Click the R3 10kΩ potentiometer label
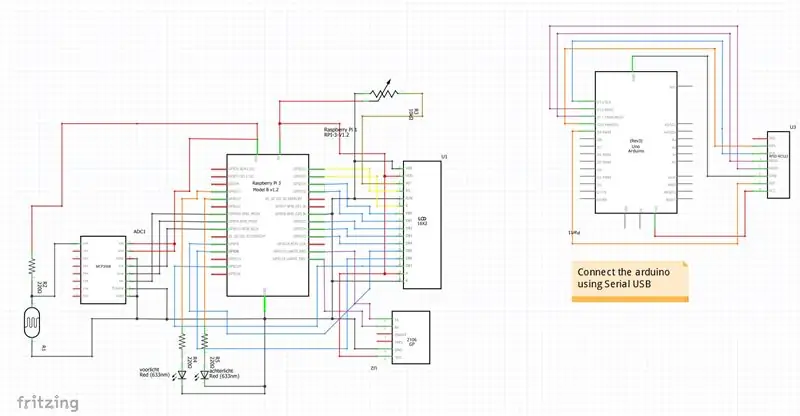The height and width of the screenshot is (416, 800). coord(414,114)
